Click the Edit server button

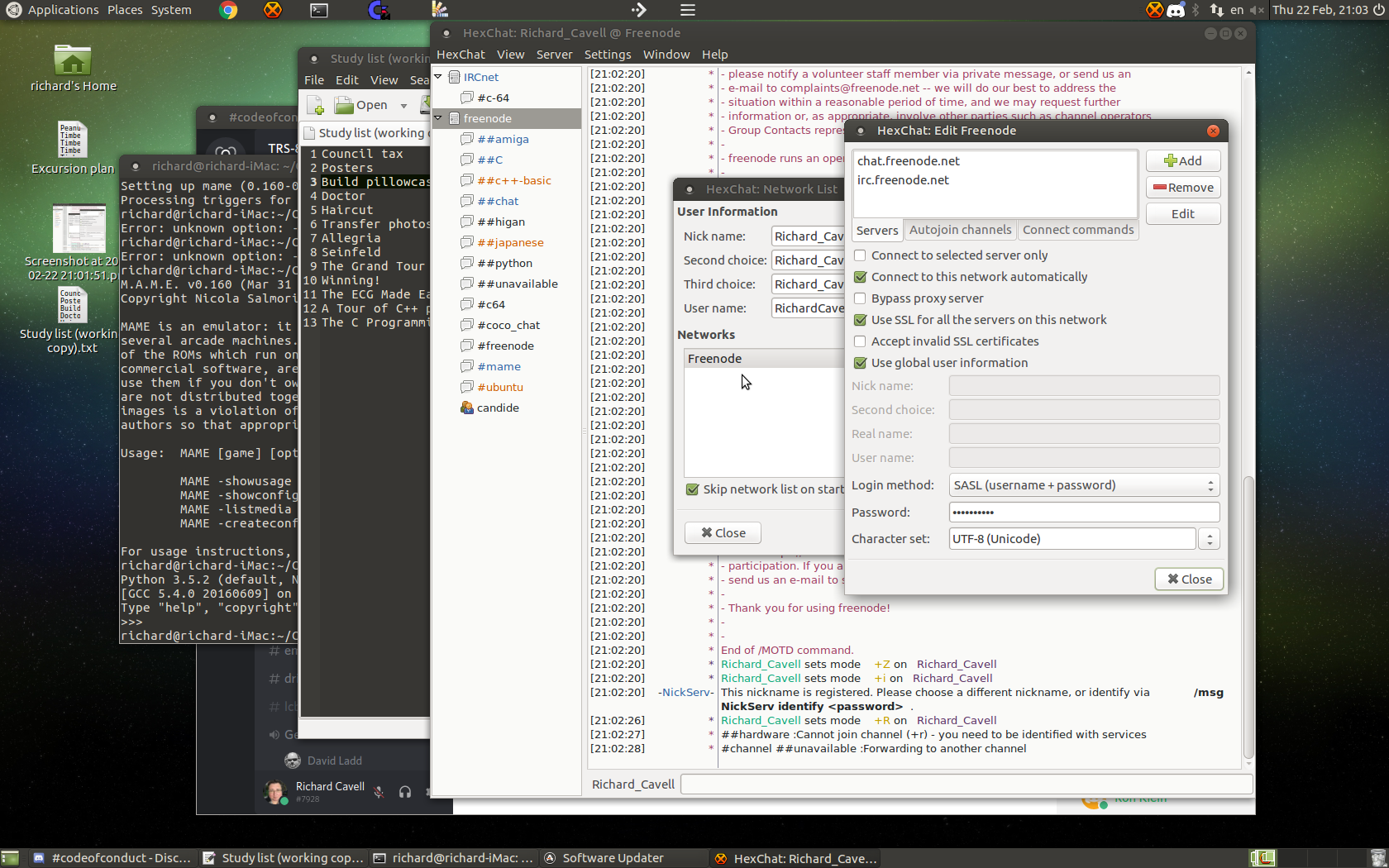[x=1183, y=214]
